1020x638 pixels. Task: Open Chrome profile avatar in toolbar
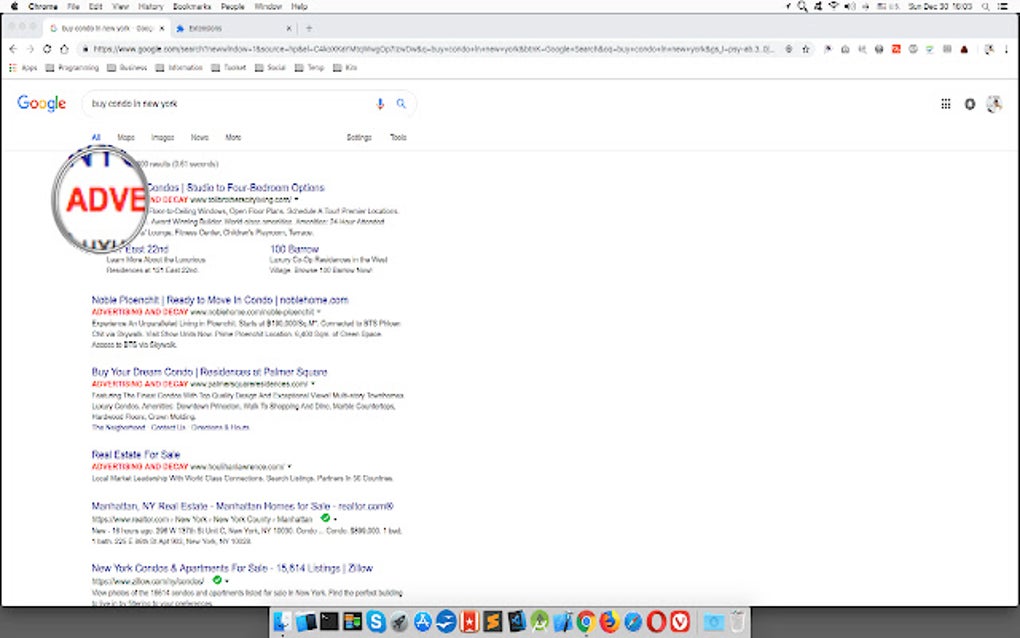coord(989,49)
